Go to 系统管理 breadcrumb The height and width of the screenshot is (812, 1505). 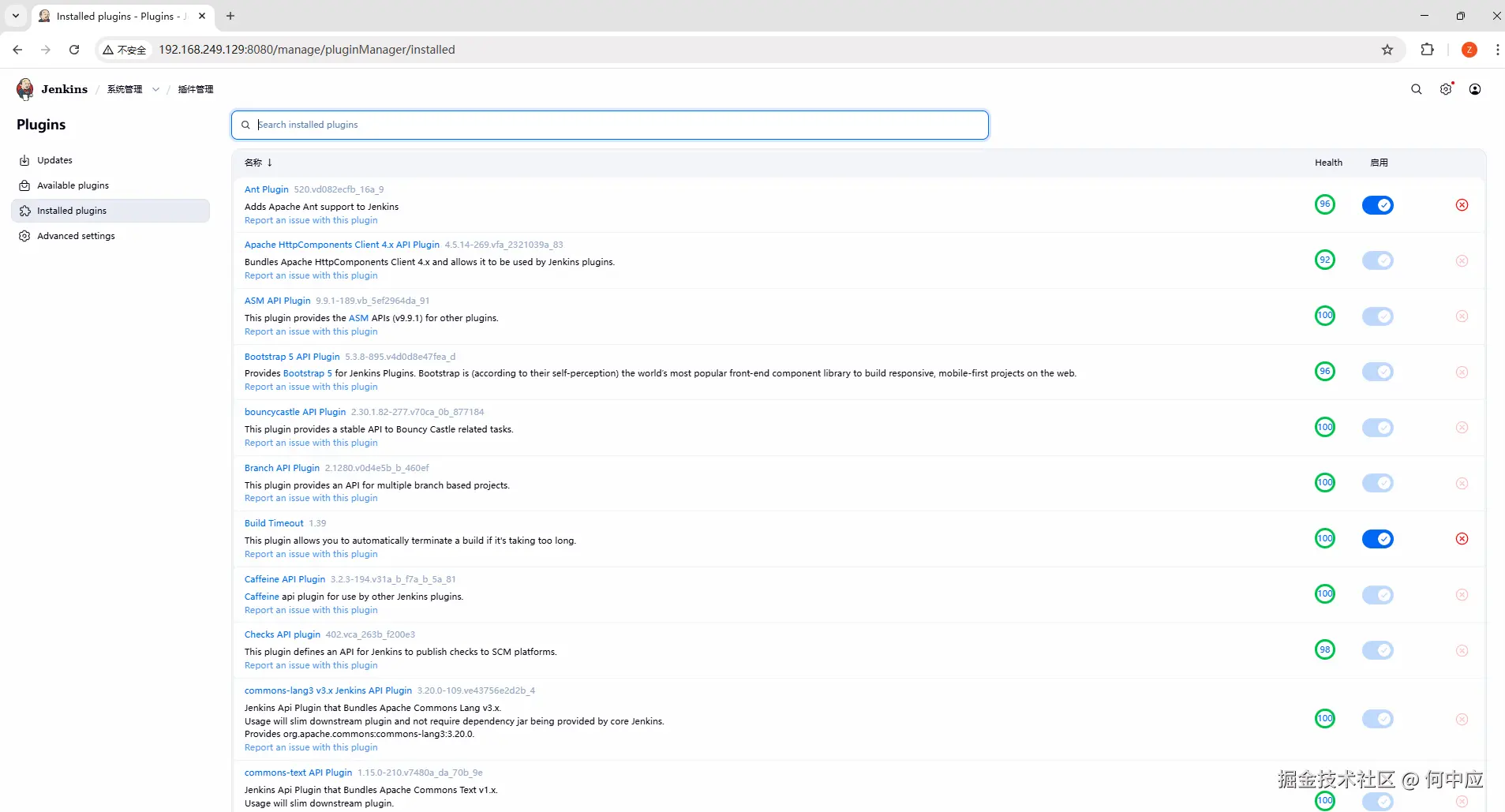(x=125, y=89)
